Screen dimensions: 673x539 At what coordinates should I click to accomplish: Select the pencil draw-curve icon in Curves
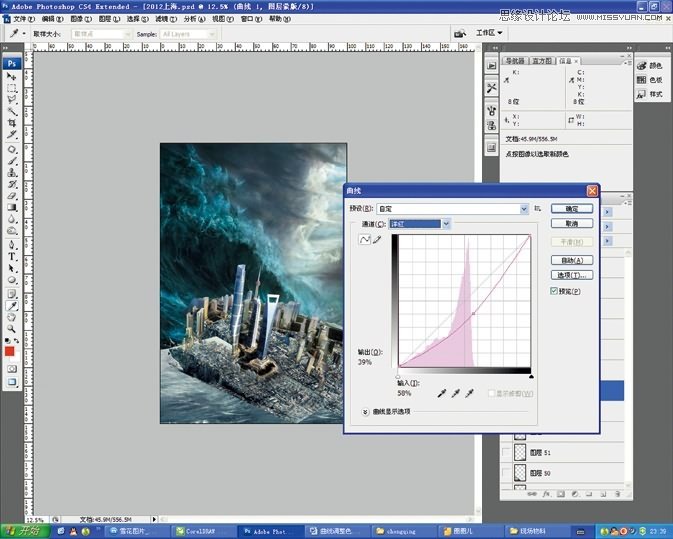[377, 239]
